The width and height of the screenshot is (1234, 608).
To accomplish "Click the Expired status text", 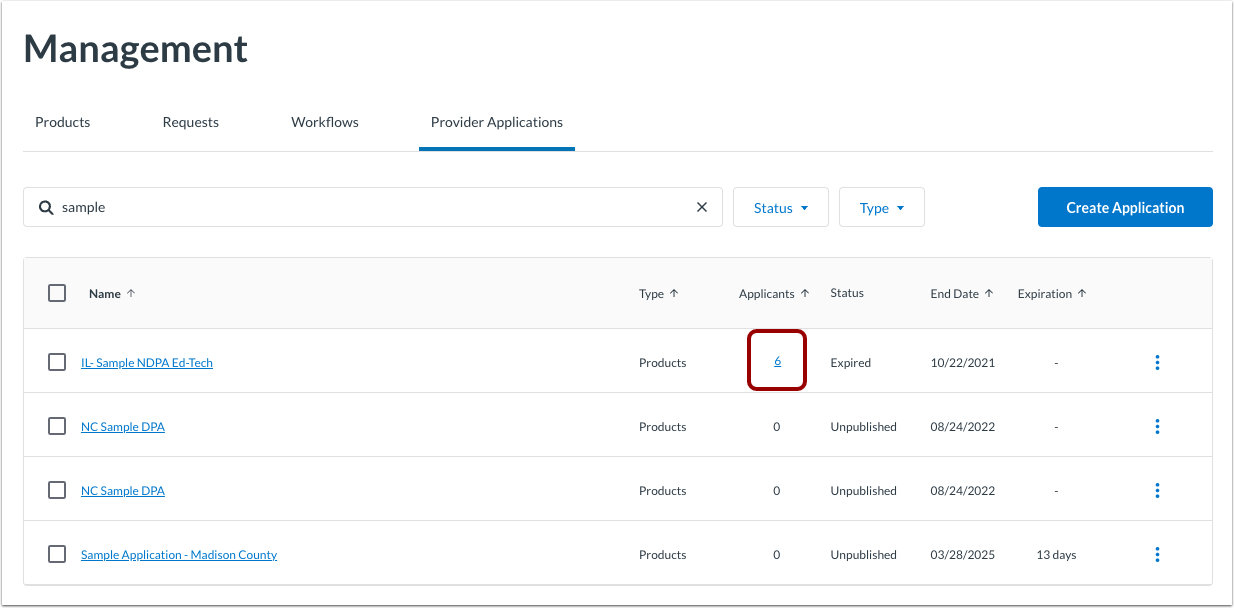I will [x=851, y=363].
